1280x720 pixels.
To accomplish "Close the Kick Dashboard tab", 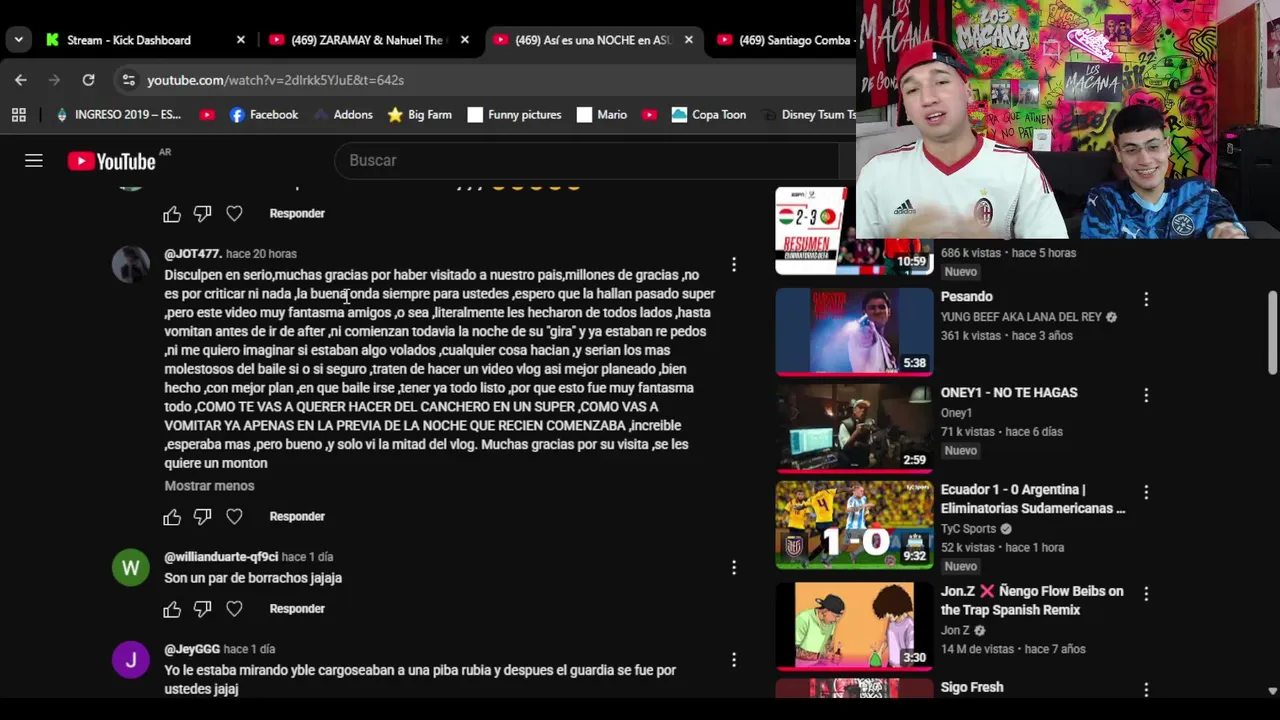I will (x=241, y=40).
